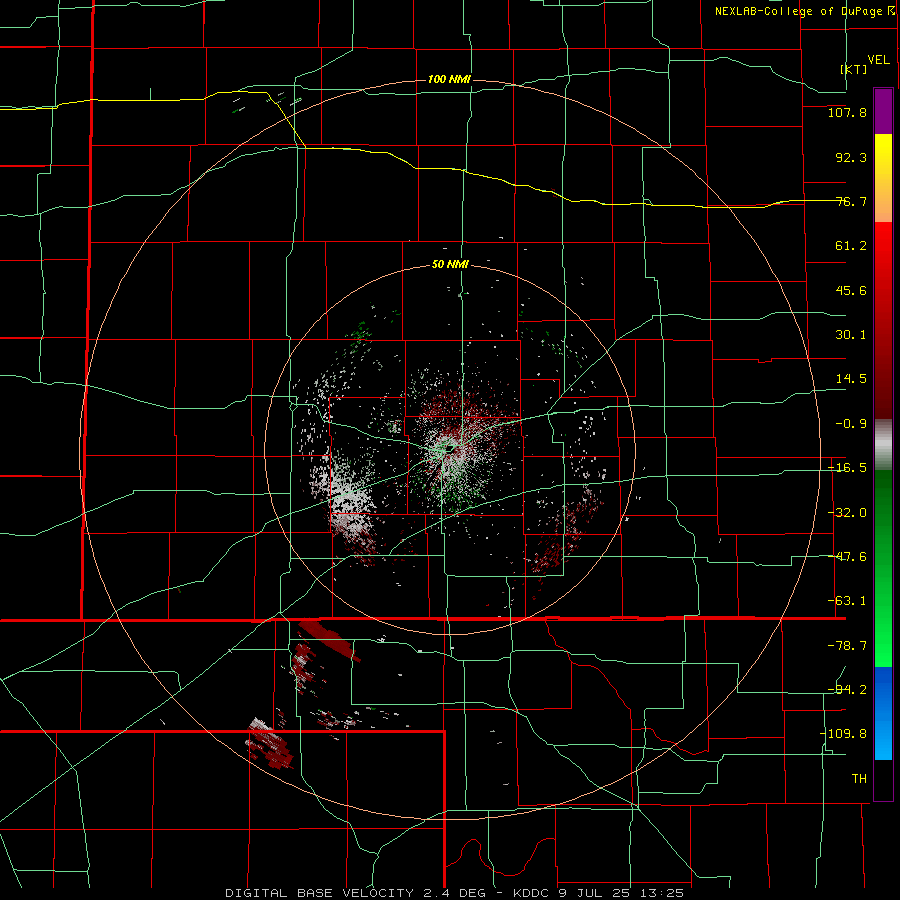
Task: Select the -47.6 scale value
Action: pos(847,557)
